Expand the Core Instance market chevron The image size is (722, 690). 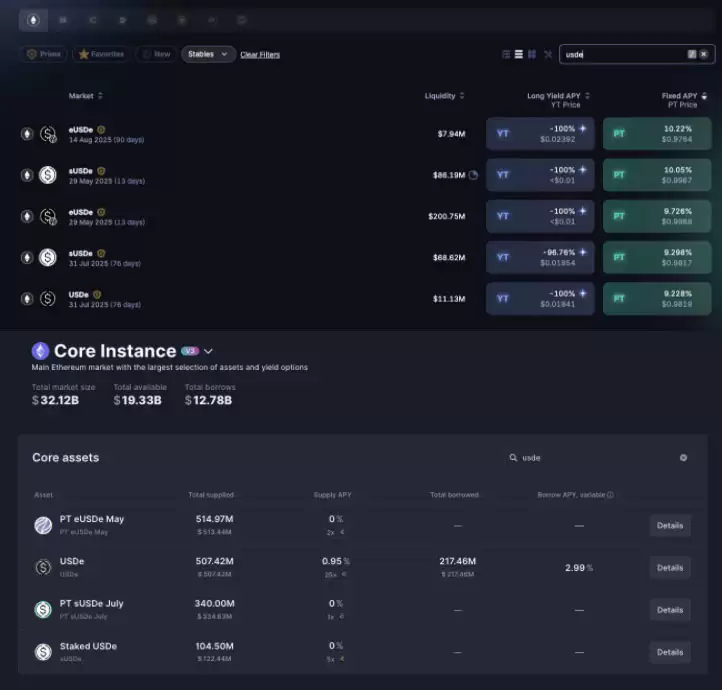point(208,352)
